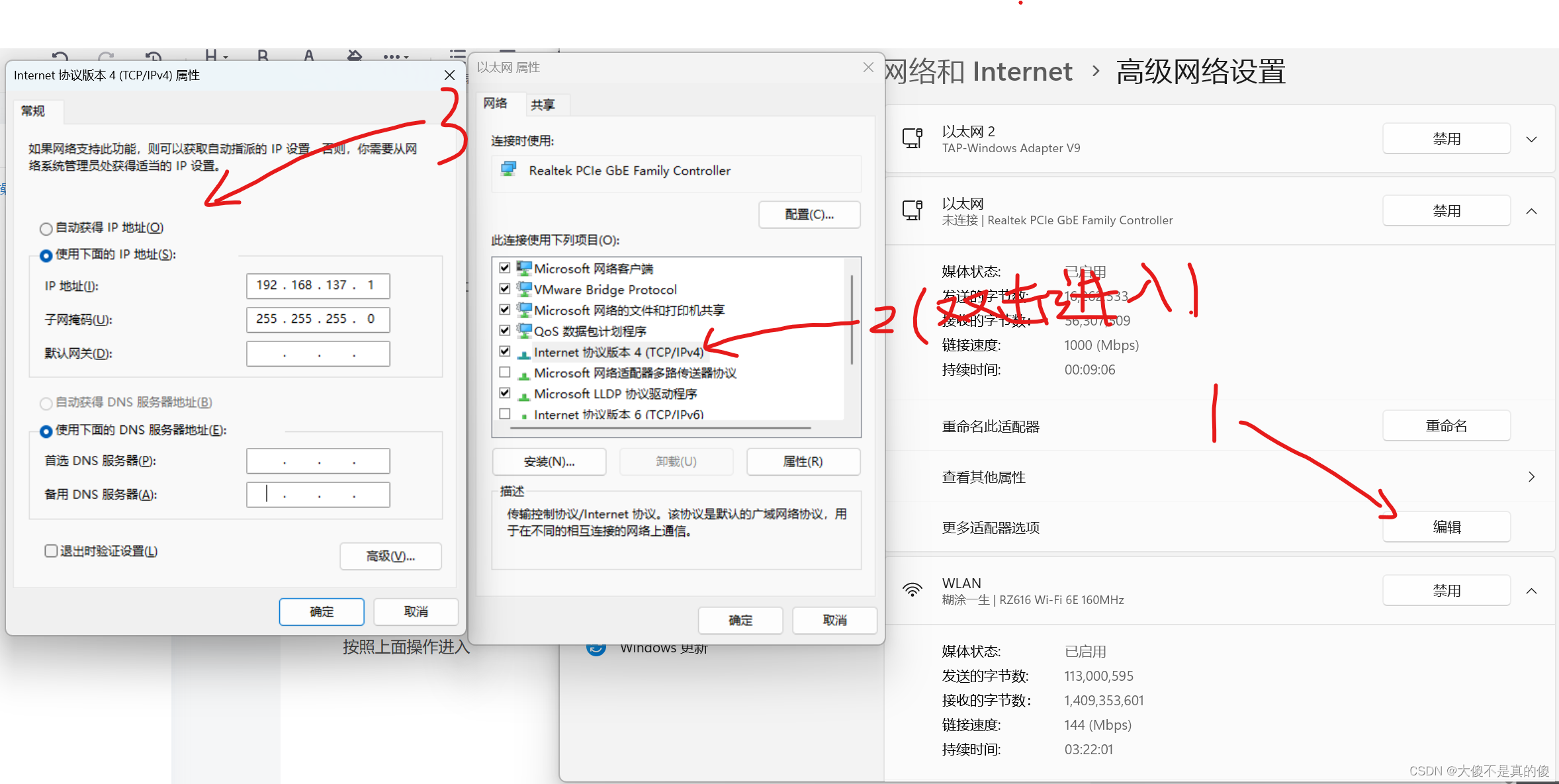Select automatic IP address radio option
The image size is (1559, 784).
coord(46,229)
